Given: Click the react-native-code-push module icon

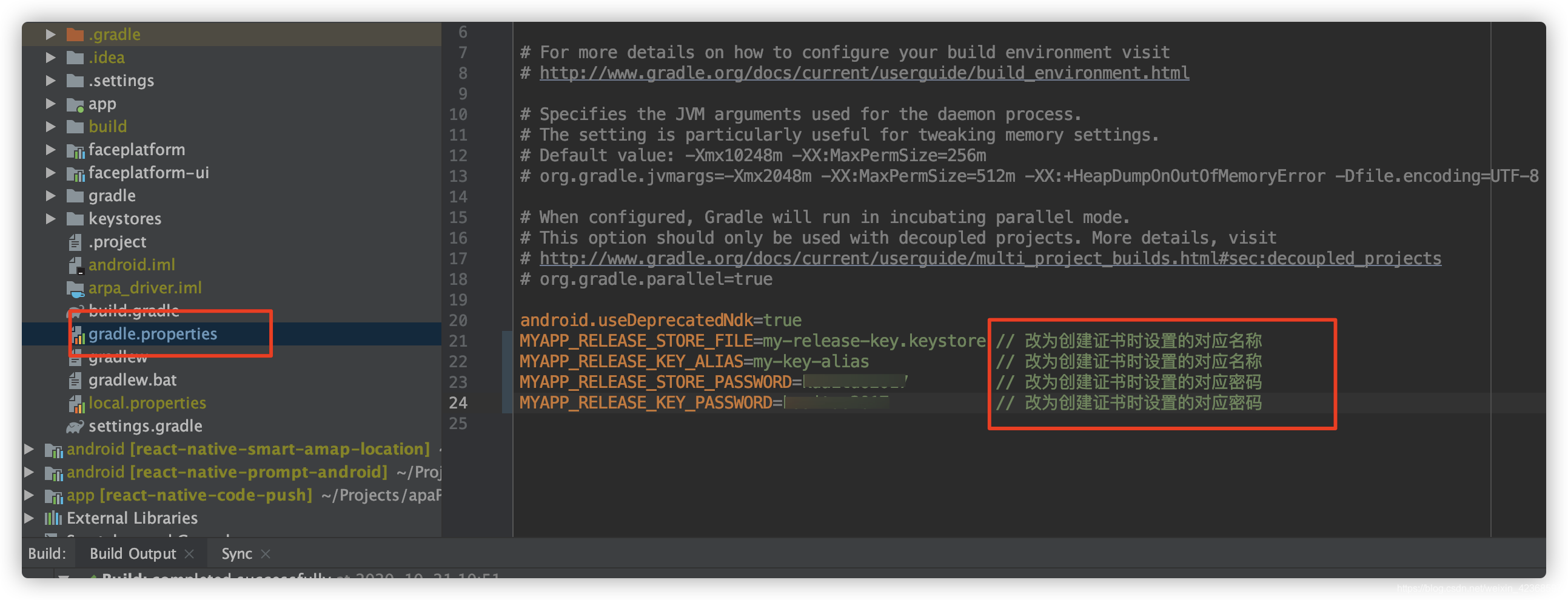Looking at the screenshot, I should 53,496.
